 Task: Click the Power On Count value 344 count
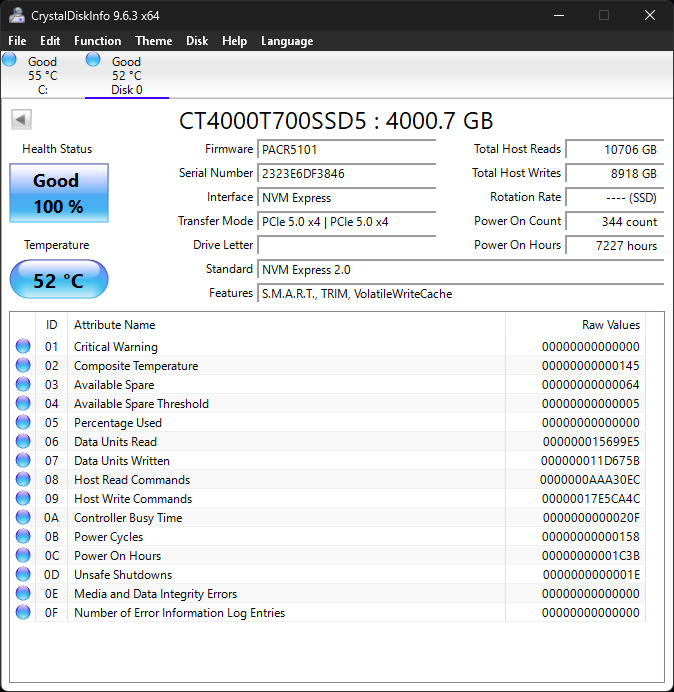click(614, 222)
